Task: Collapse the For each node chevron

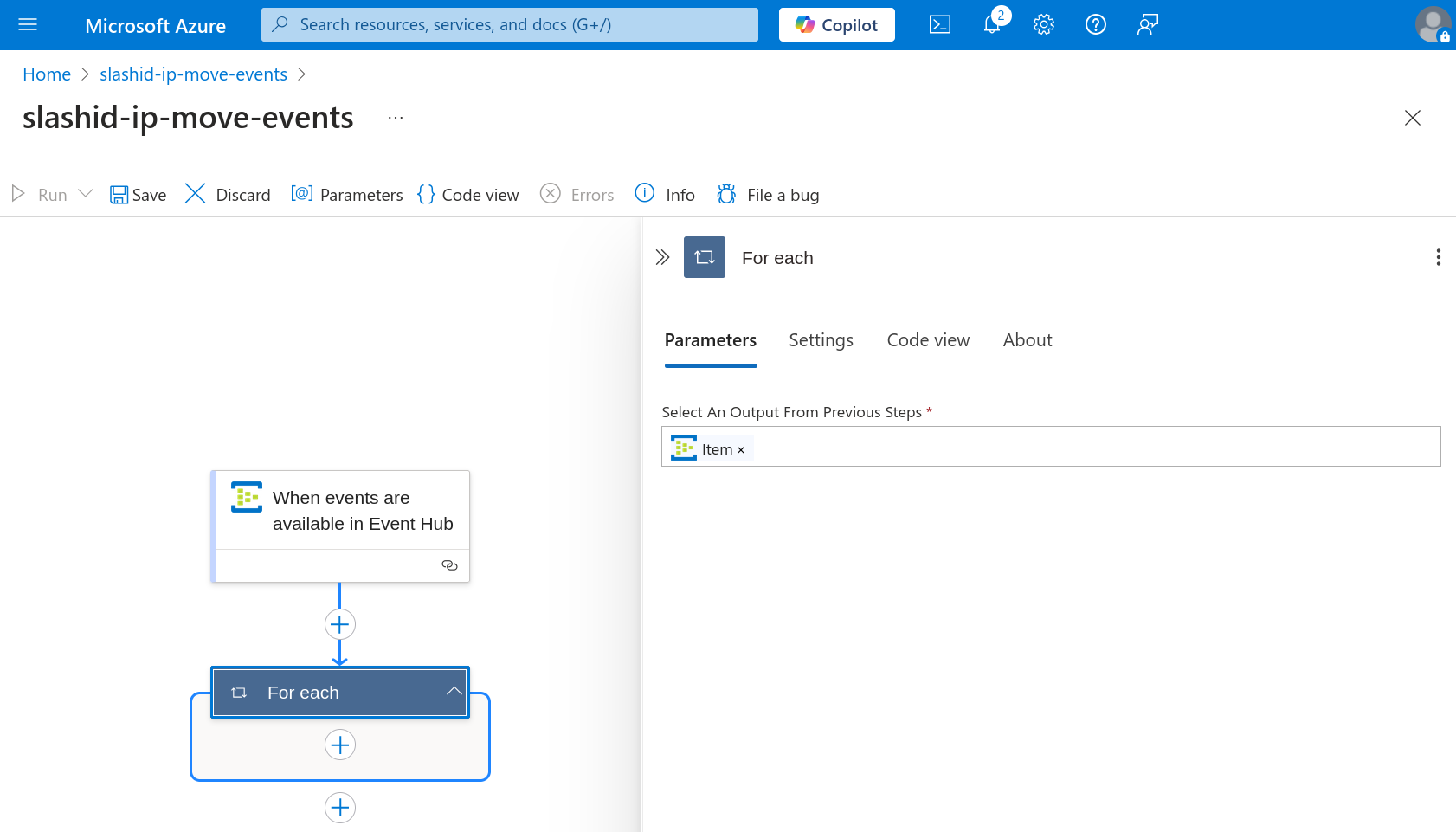Action: click(454, 691)
